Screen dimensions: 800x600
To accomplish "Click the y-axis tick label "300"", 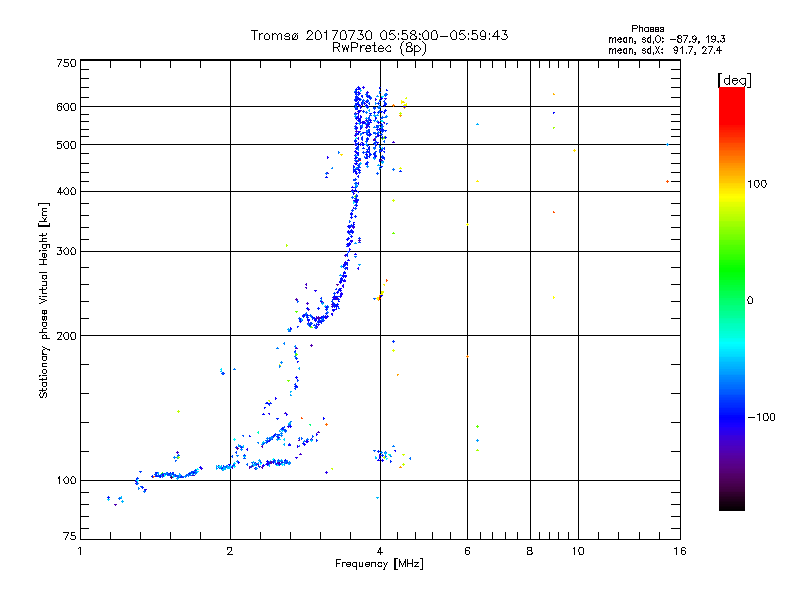I will click(x=66, y=252).
